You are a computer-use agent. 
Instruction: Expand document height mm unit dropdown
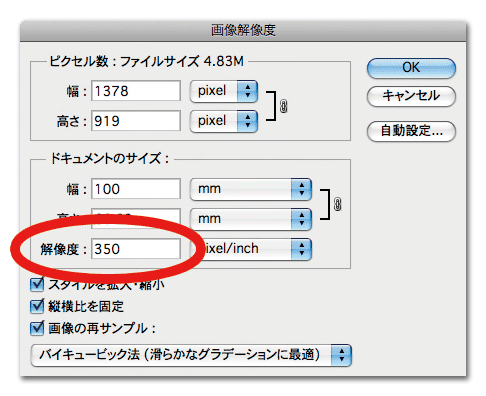[251, 219]
